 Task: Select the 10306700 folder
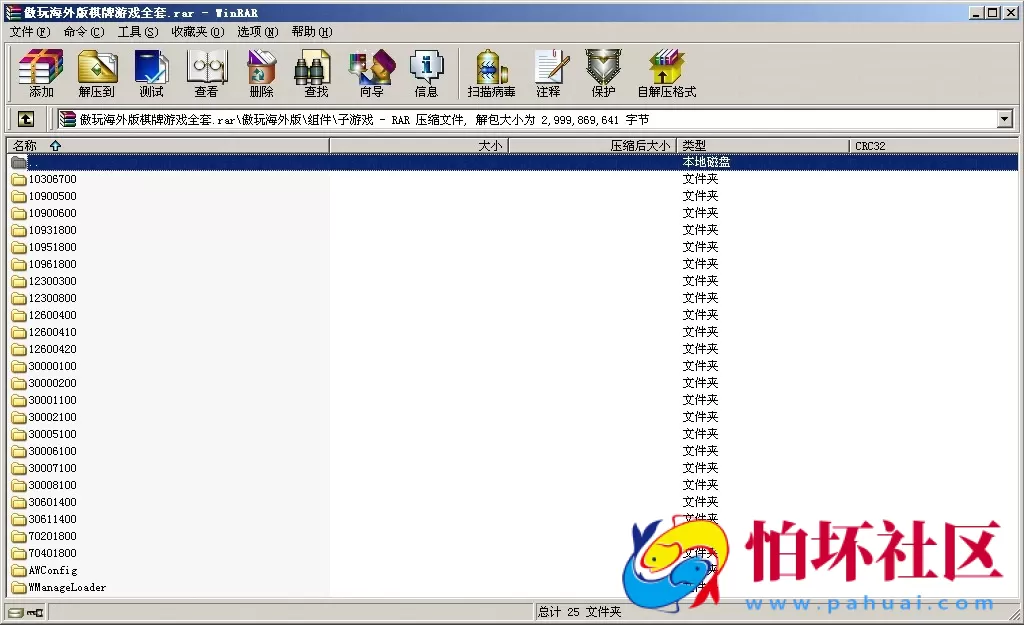[x=52, y=180]
